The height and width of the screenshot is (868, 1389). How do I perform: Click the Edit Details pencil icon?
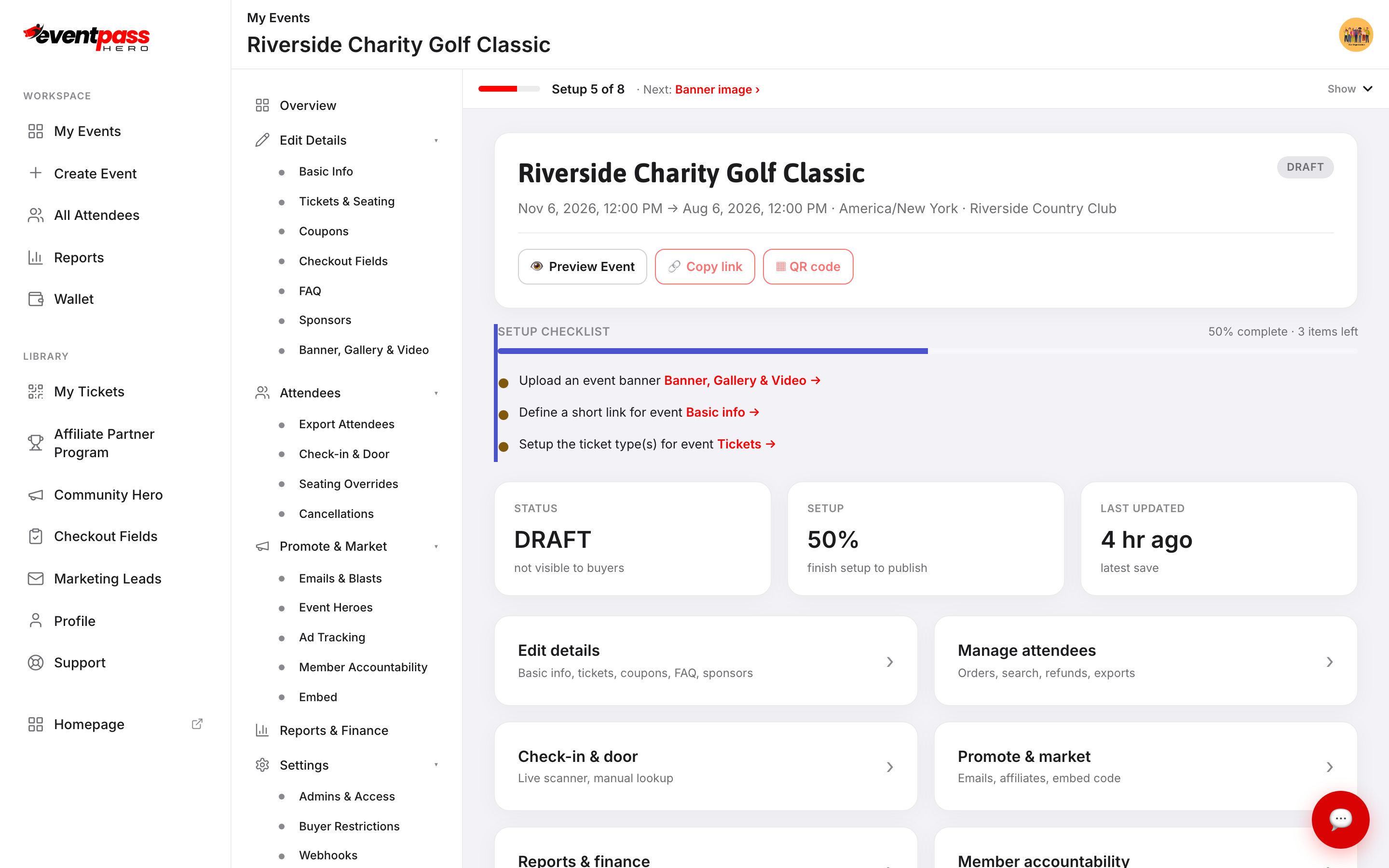(x=262, y=140)
